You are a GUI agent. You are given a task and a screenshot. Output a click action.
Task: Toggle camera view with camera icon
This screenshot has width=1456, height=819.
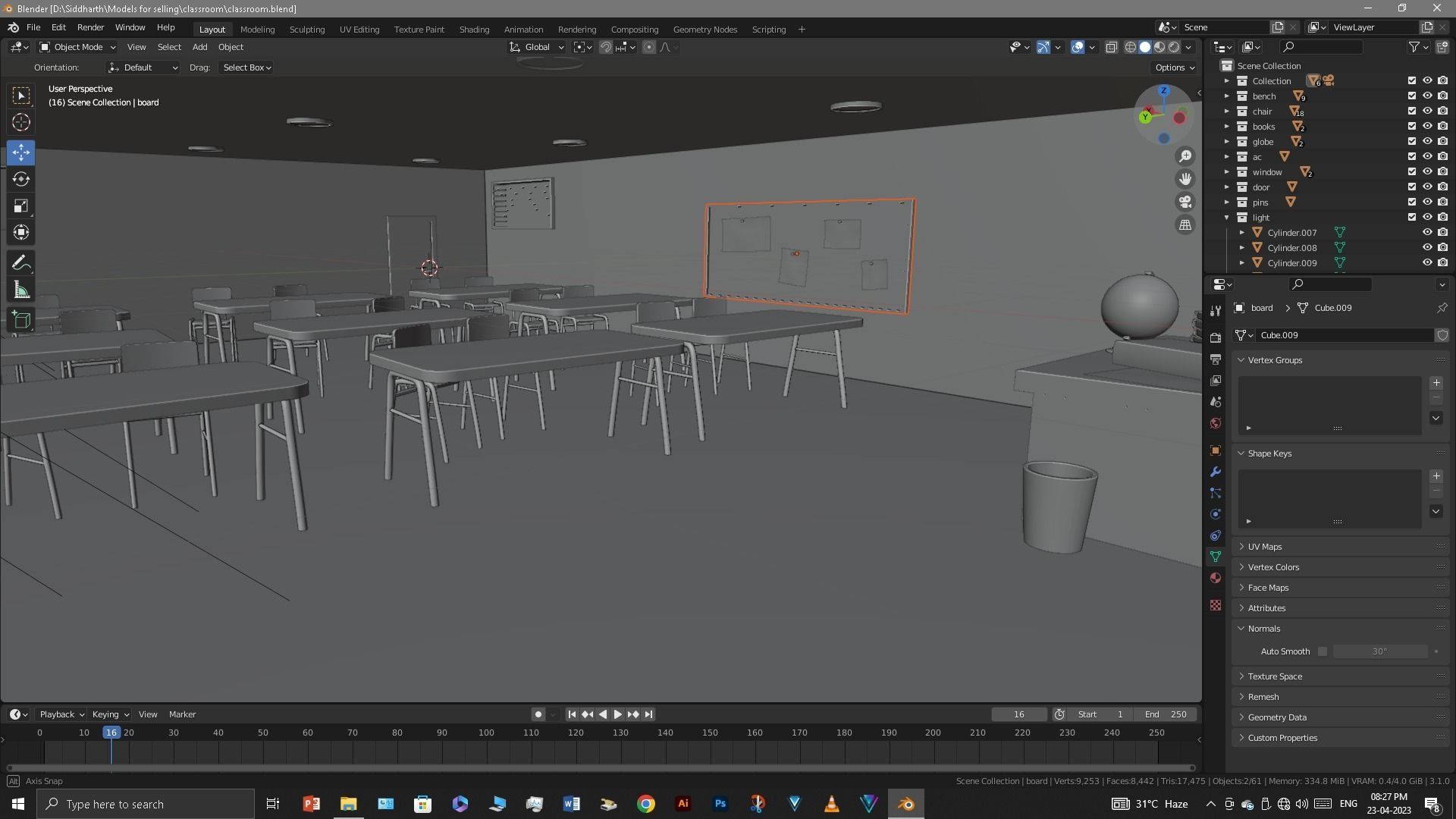[1185, 202]
